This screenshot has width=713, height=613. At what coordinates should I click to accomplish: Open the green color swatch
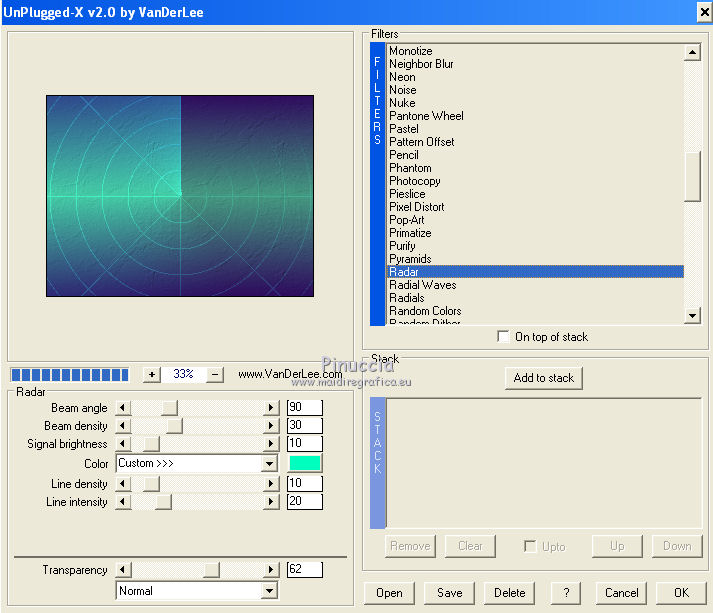tap(304, 463)
